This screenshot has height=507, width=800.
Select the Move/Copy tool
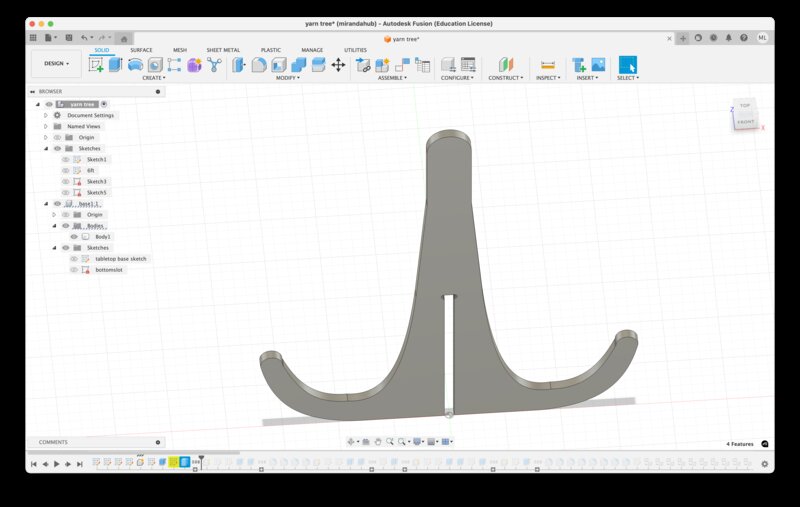(338, 65)
